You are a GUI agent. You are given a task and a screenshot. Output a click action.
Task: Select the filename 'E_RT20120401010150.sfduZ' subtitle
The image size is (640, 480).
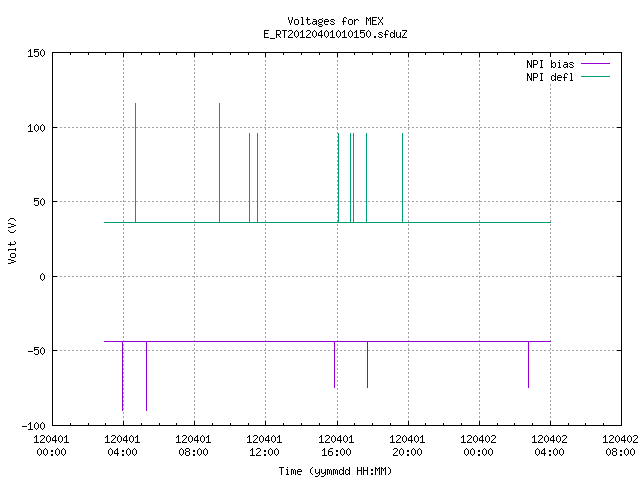point(335,34)
